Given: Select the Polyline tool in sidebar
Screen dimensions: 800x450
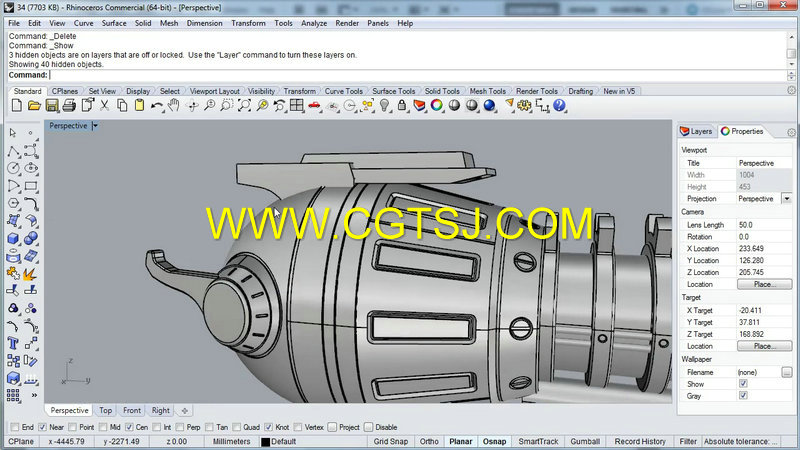Looking at the screenshot, I should pyautogui.click(x=13, y=151).
